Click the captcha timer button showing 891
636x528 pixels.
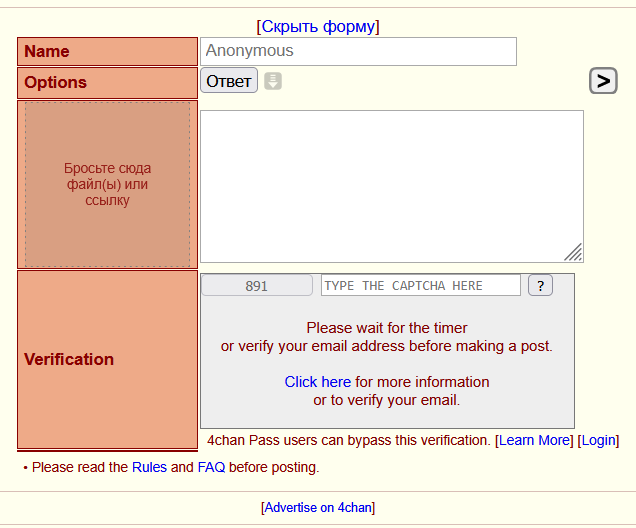(257, 286)
